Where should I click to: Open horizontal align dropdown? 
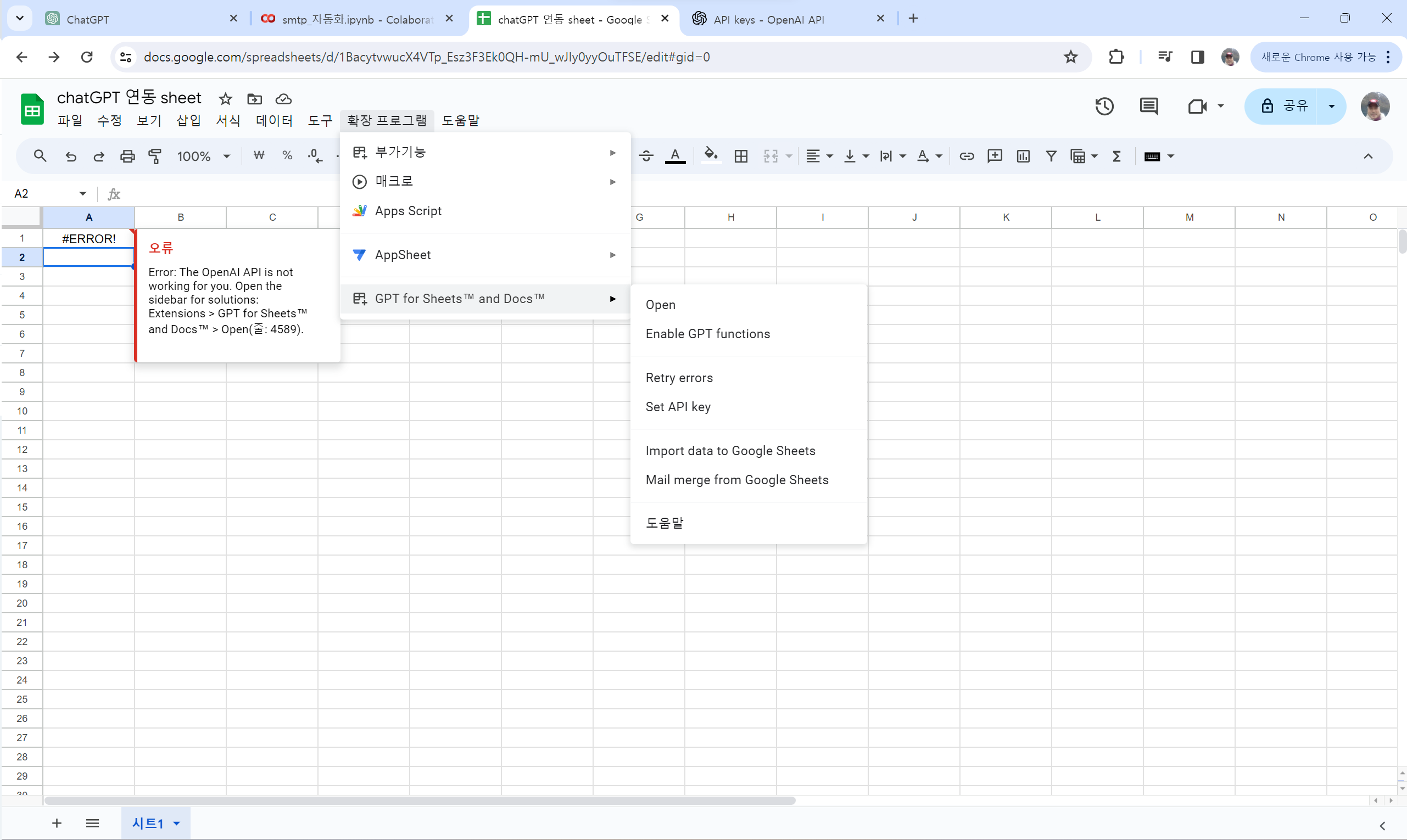point(819,156)
